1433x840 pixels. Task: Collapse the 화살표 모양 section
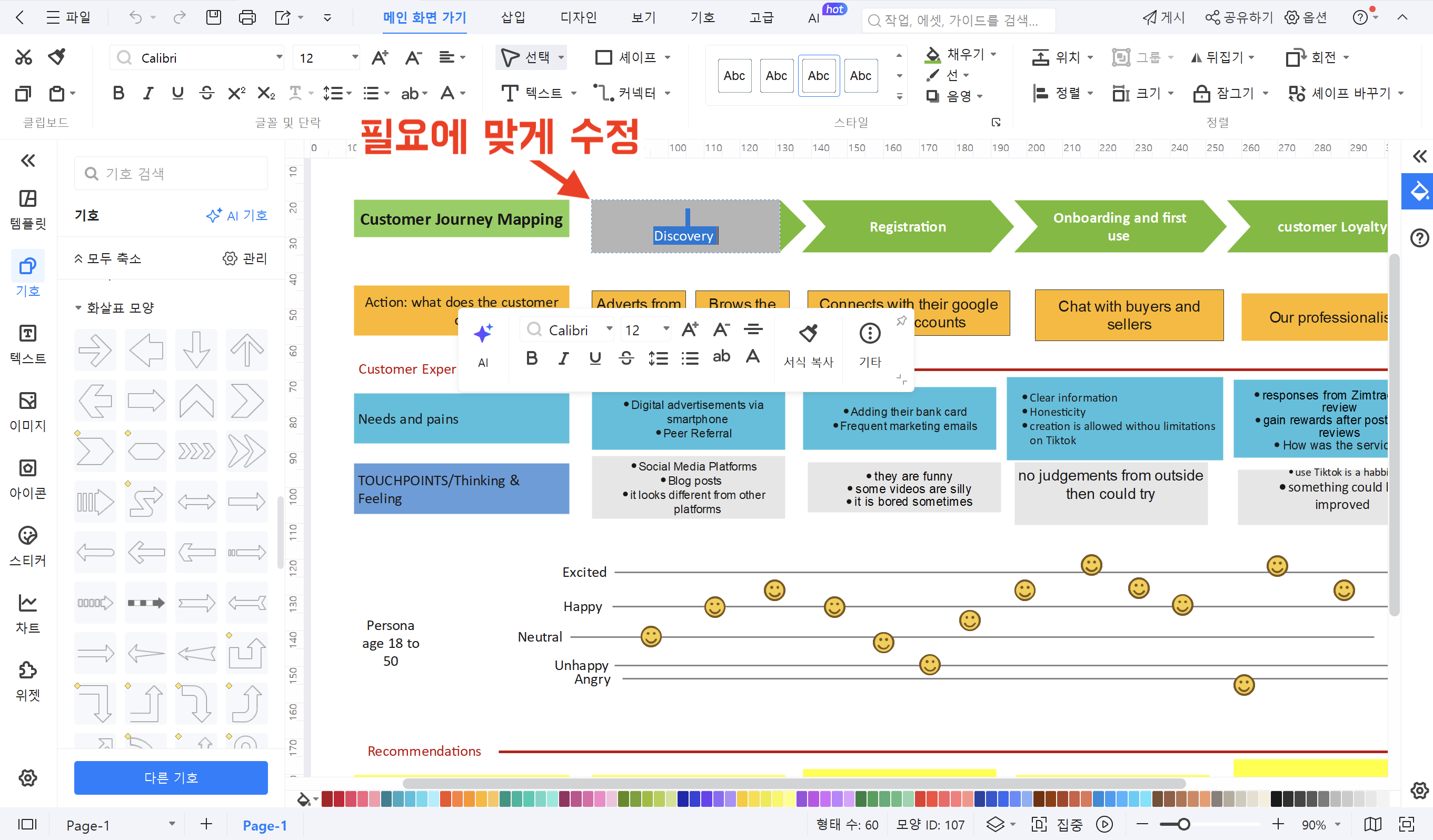pos(78,307)
